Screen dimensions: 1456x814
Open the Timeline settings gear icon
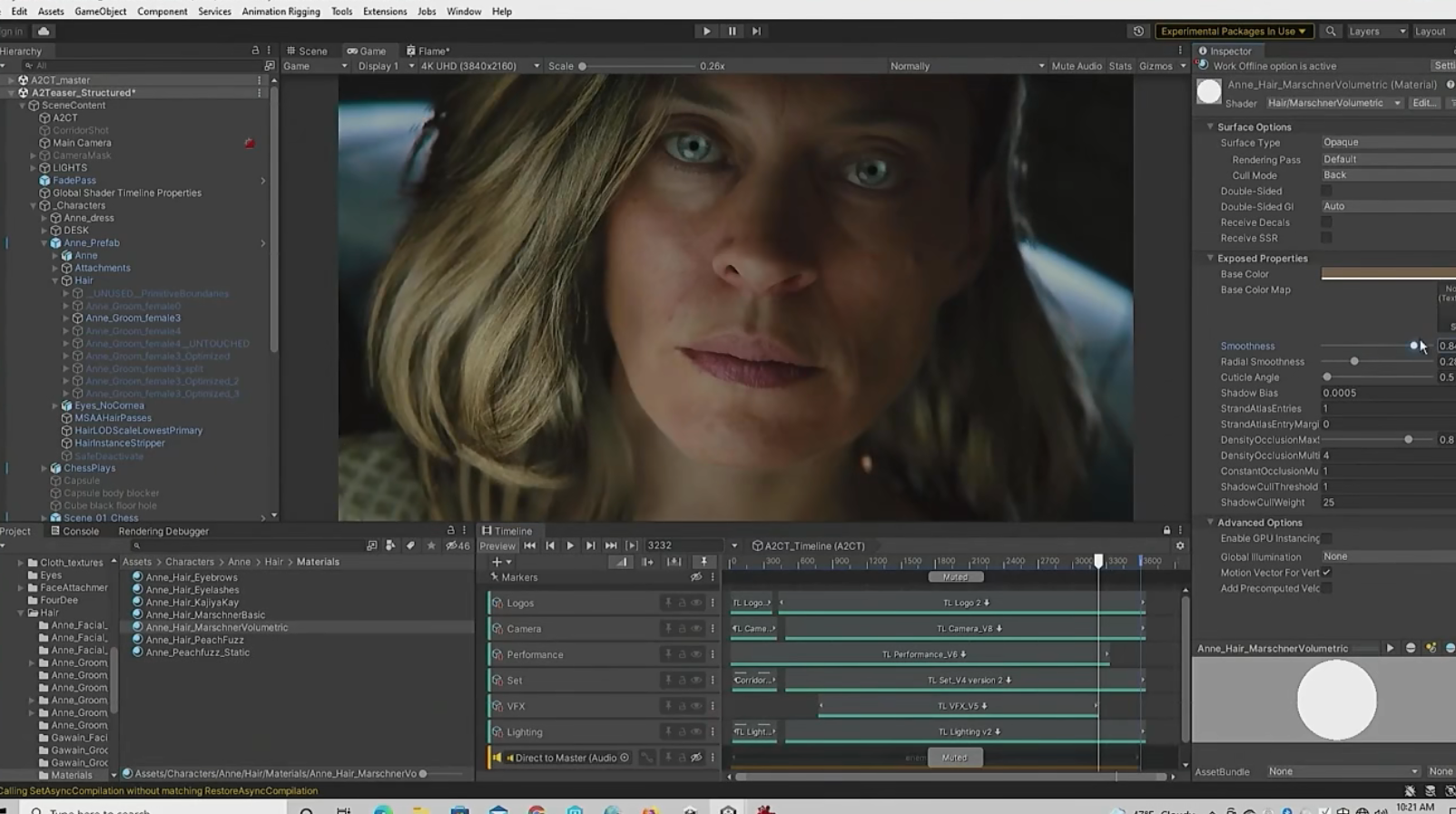1180,545
